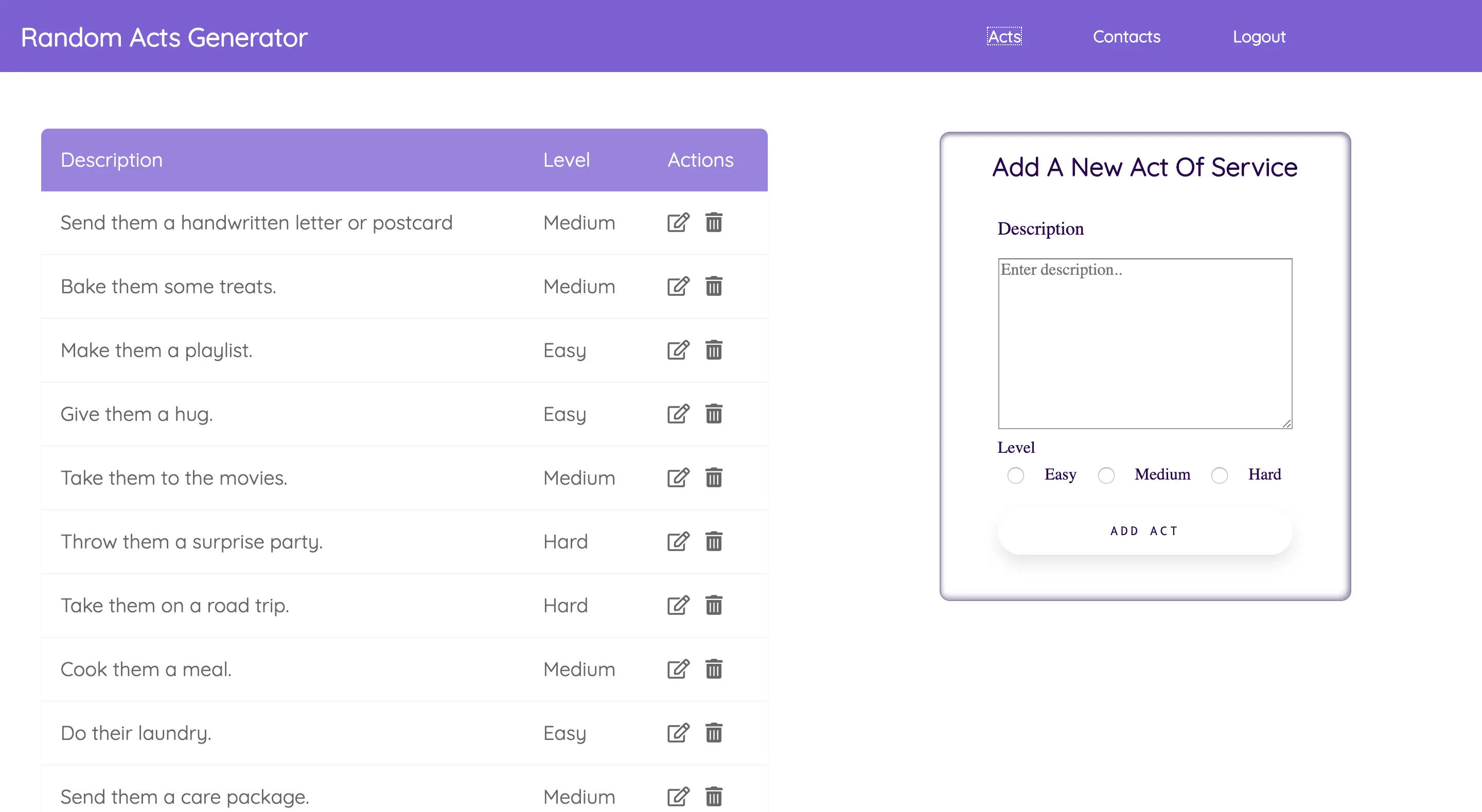Go to the Contacts page
Screen dimensions: 1482x812
(1126, 36)
